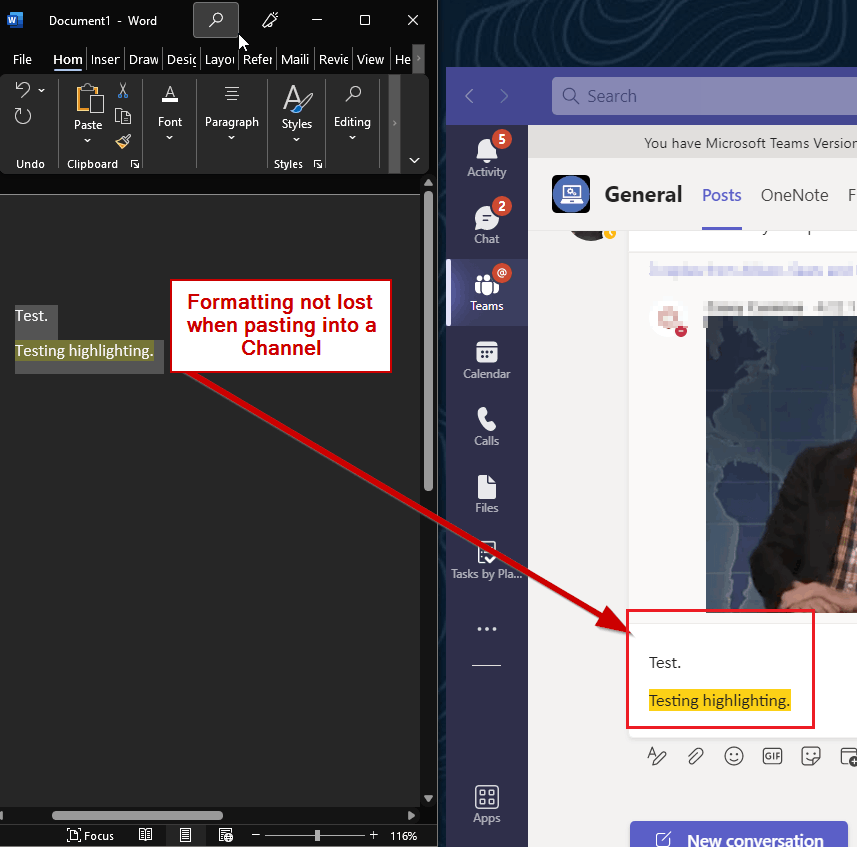Screen dimensions: 857x847
Task: Expand the Editing group dropdown
Action: click(x=352, y=138)
